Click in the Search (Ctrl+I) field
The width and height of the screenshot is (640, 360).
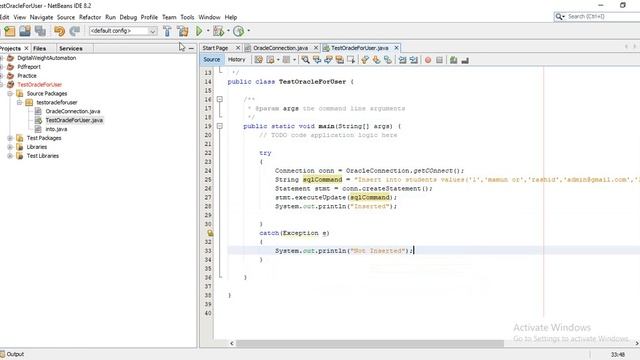603,16
